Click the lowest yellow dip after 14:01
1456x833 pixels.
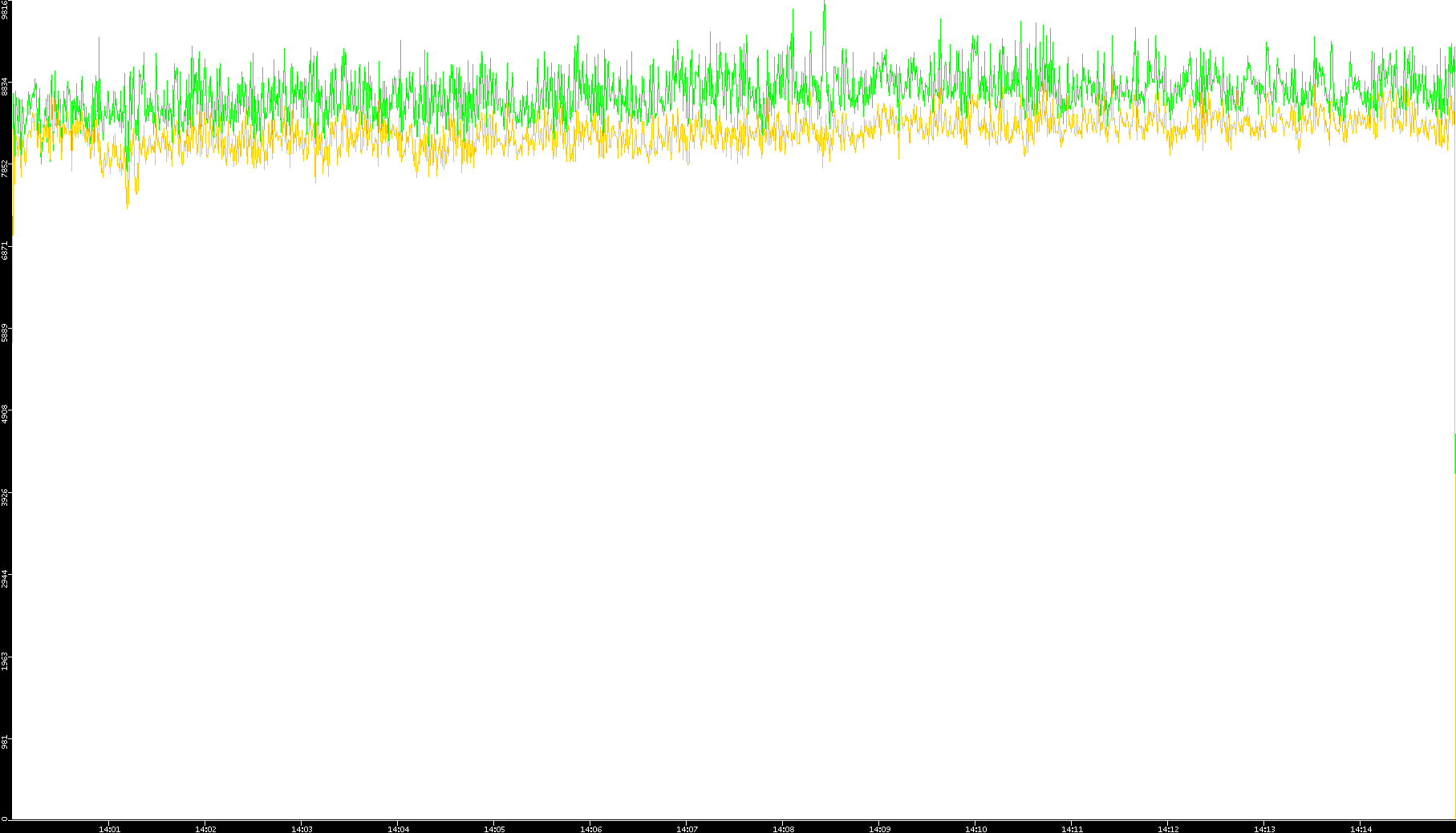(128, 208)
